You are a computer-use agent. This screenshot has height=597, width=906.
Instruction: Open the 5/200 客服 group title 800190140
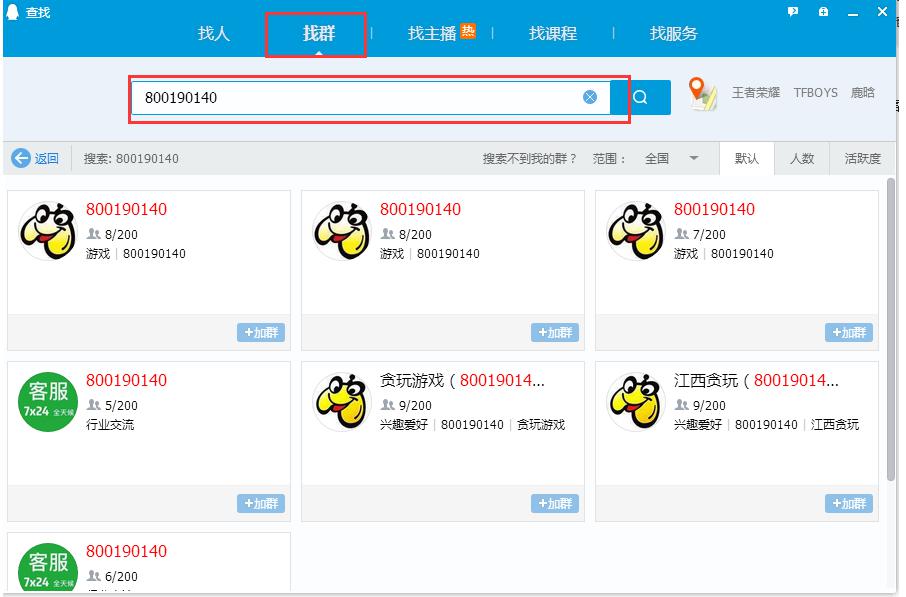pos(127,380)
